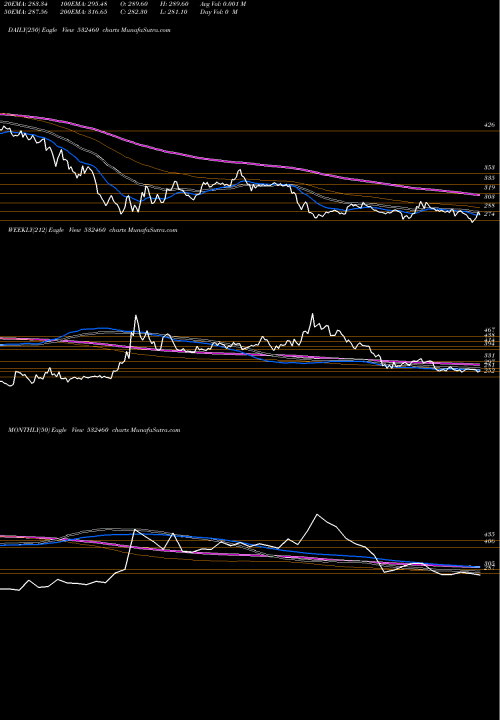Click the 319 price label on daily chart
500x720 pixels.
coord(489,187)
